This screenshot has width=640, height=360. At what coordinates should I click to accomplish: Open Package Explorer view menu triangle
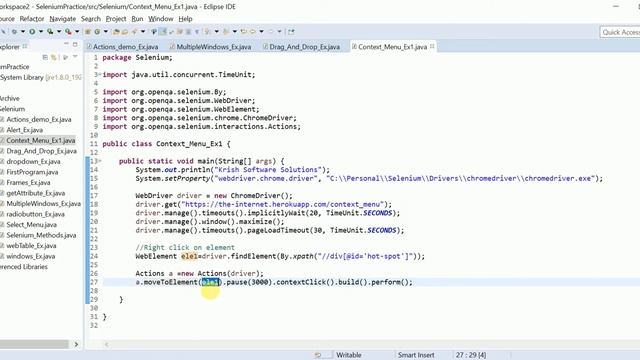pos(75,56)
